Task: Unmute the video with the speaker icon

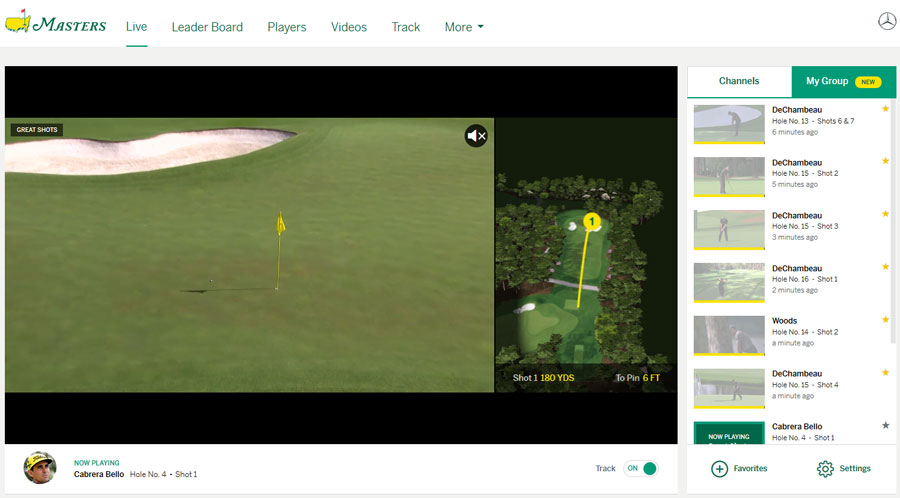Action: [476, 136]
